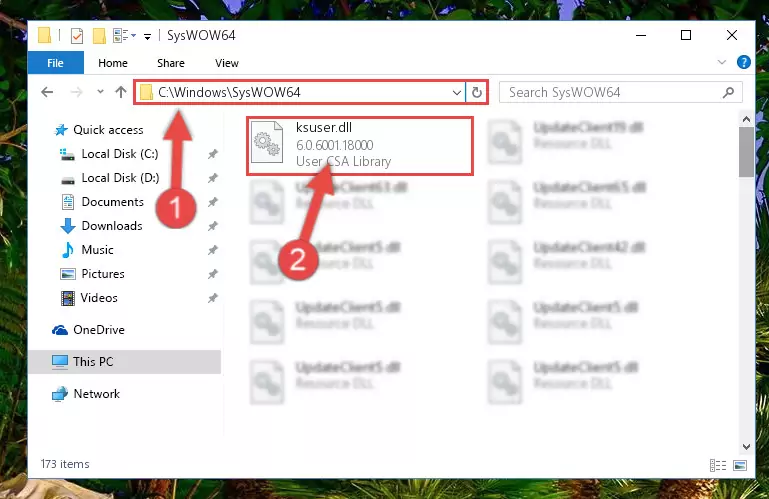Image resolution: width=769 pixels, height=499 pixels.
Task: Open Pictures in the sidebar
Action: pyautogui.click(x=92, y=274)
